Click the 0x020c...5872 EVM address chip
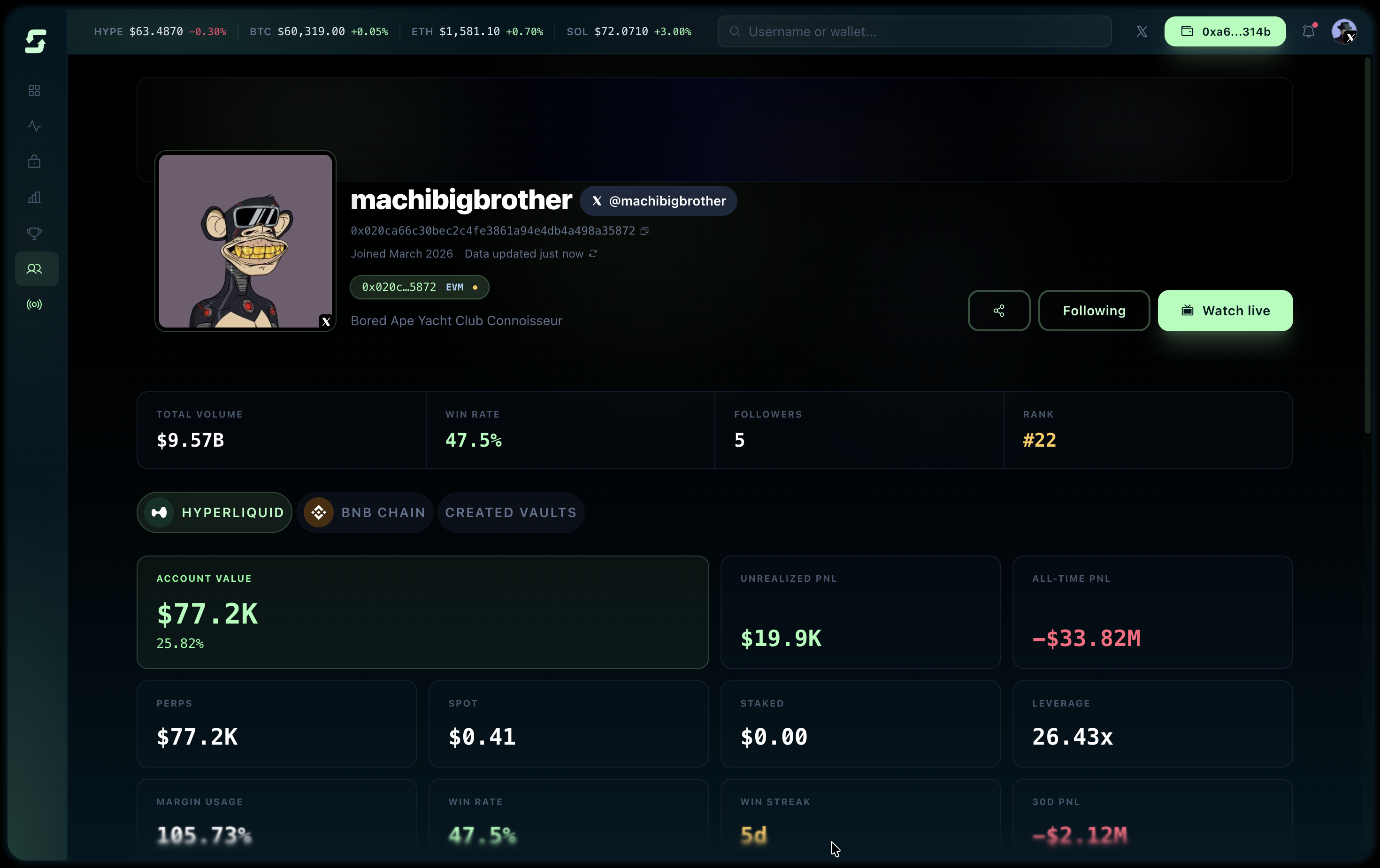 coord(420,287)
